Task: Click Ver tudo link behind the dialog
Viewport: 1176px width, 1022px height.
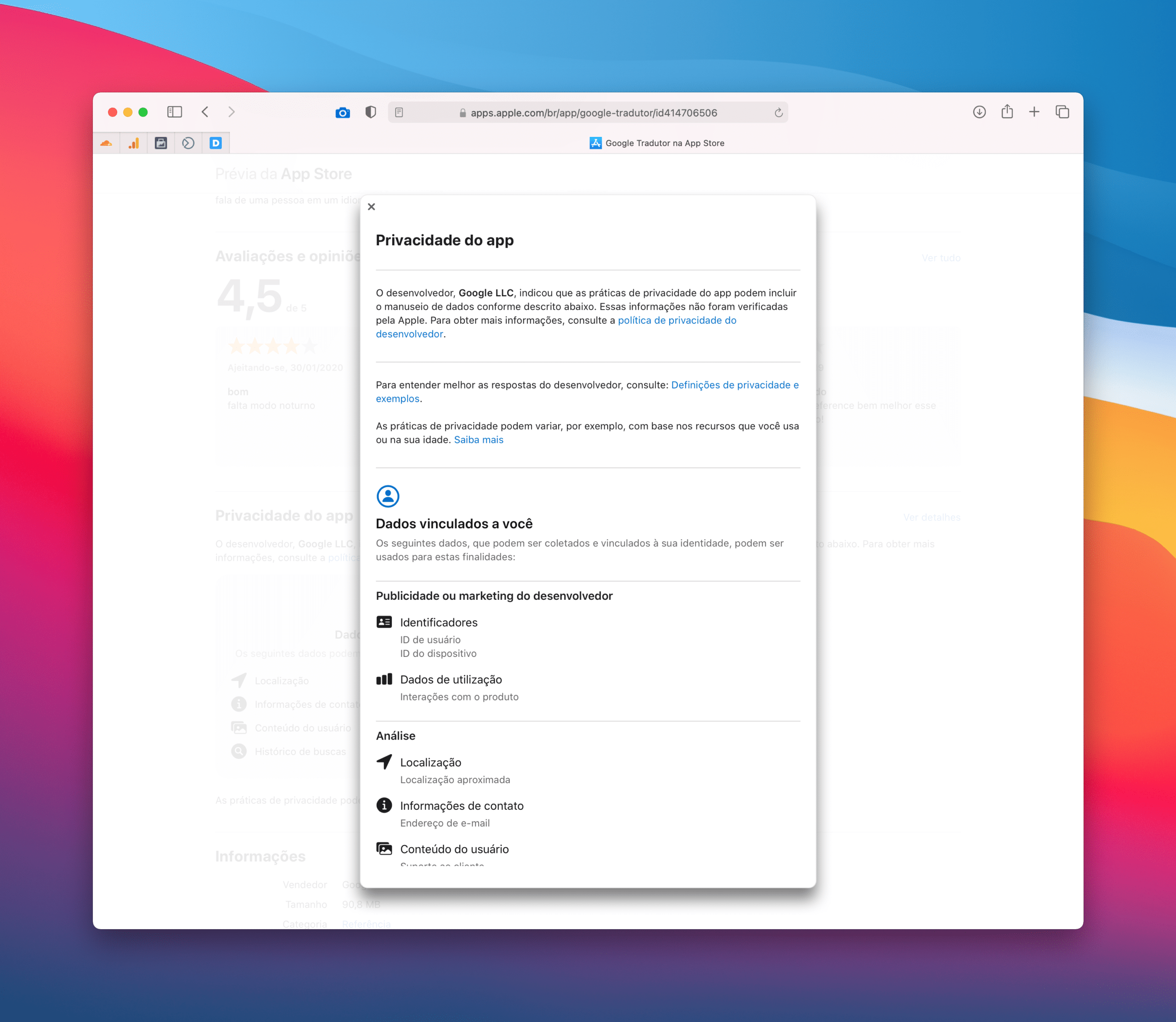Action: (x=941, y=258)
